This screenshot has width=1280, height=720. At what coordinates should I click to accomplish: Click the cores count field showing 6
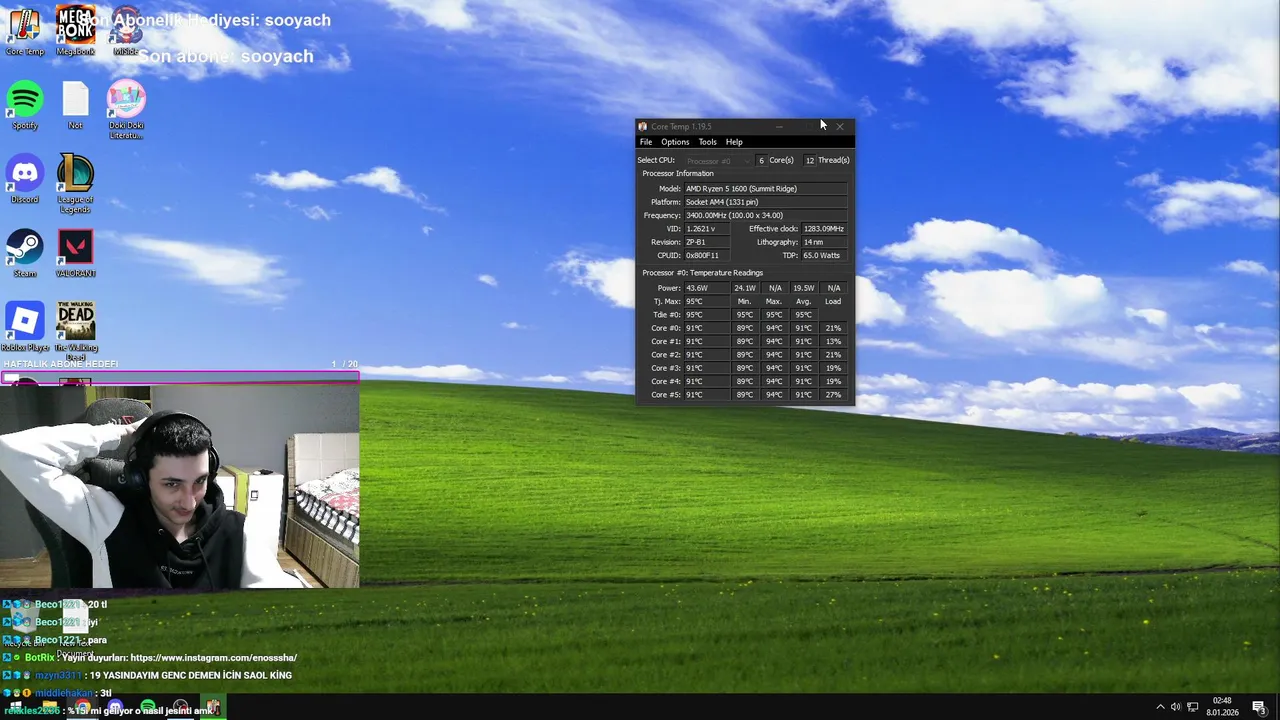click(x=761, y=160)
